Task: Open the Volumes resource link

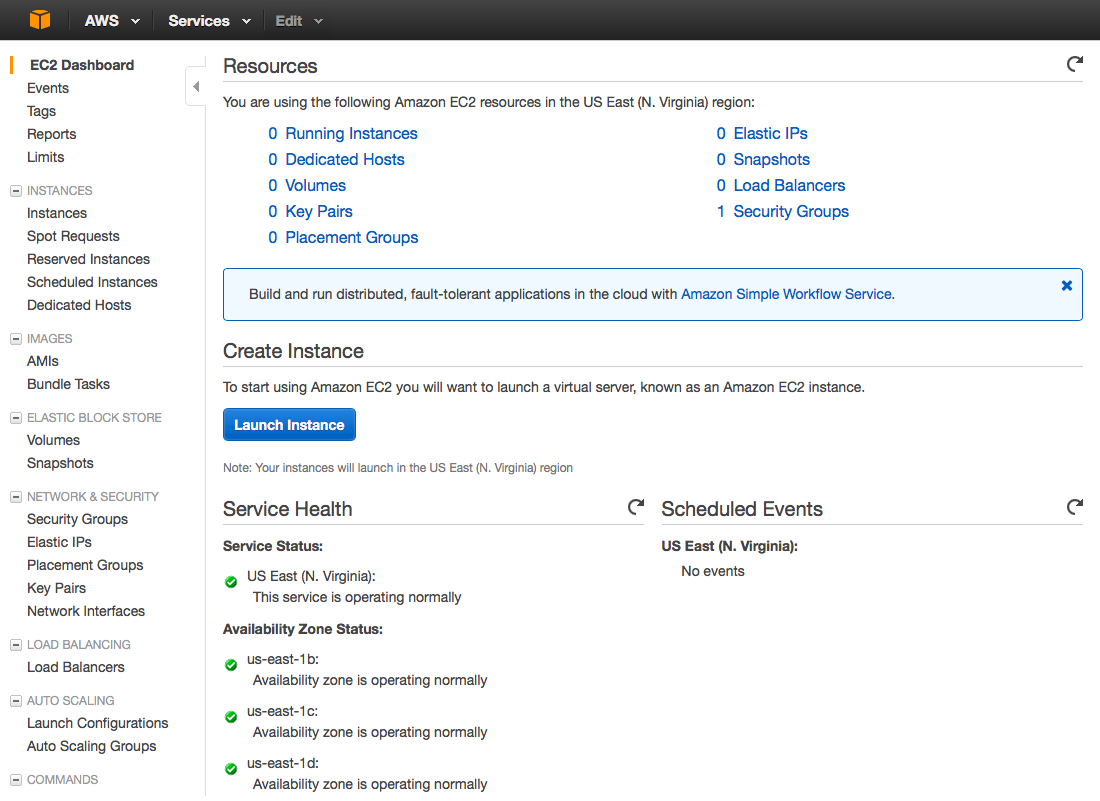Action: [x=315, y=185]
